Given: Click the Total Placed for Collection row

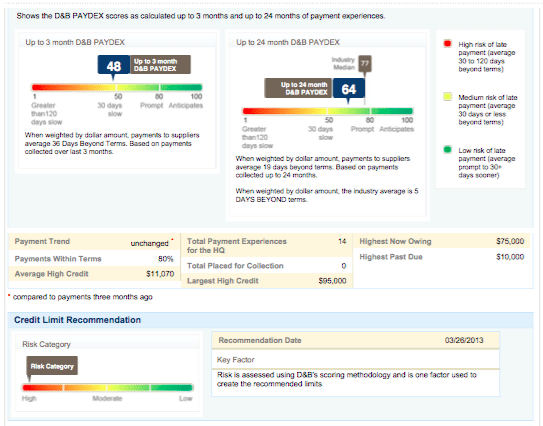Looking at the screenshot, I should 267,266.
